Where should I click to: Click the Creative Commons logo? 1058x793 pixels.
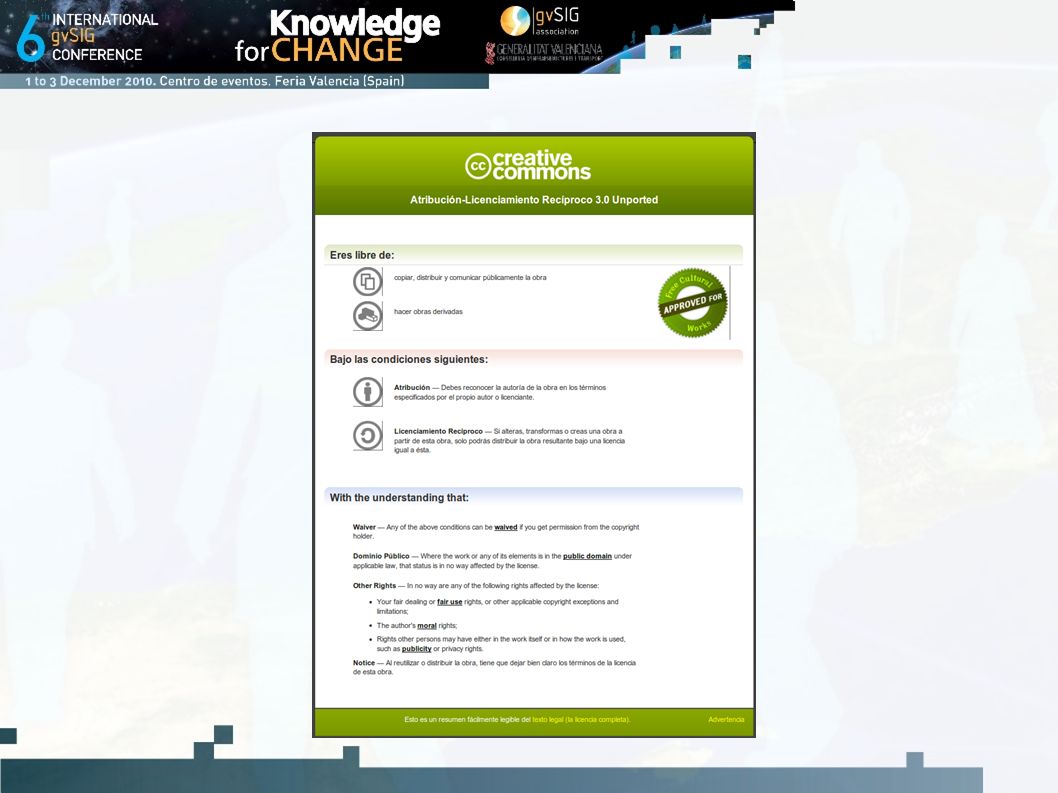528,165
